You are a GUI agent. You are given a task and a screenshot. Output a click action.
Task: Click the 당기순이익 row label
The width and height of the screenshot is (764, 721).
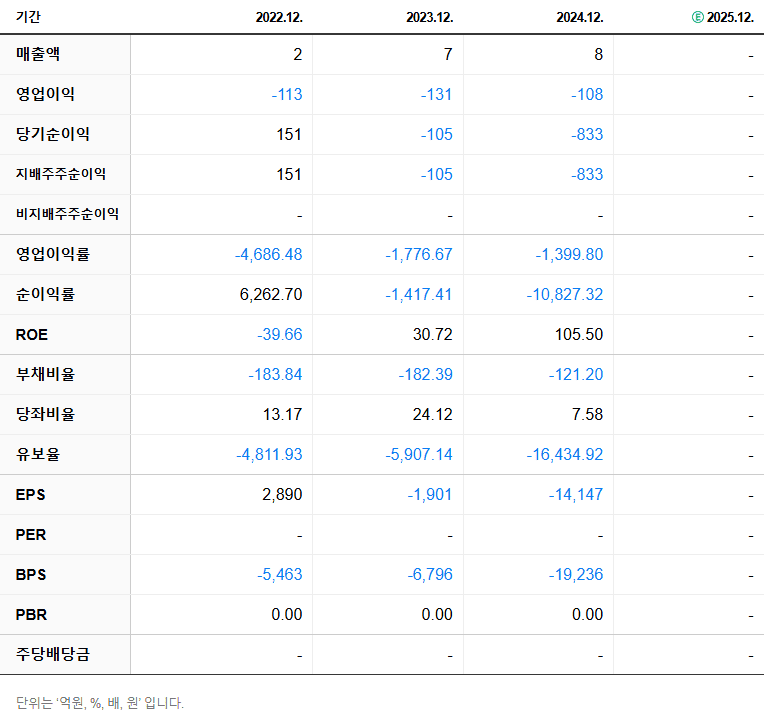coord(53,134)
